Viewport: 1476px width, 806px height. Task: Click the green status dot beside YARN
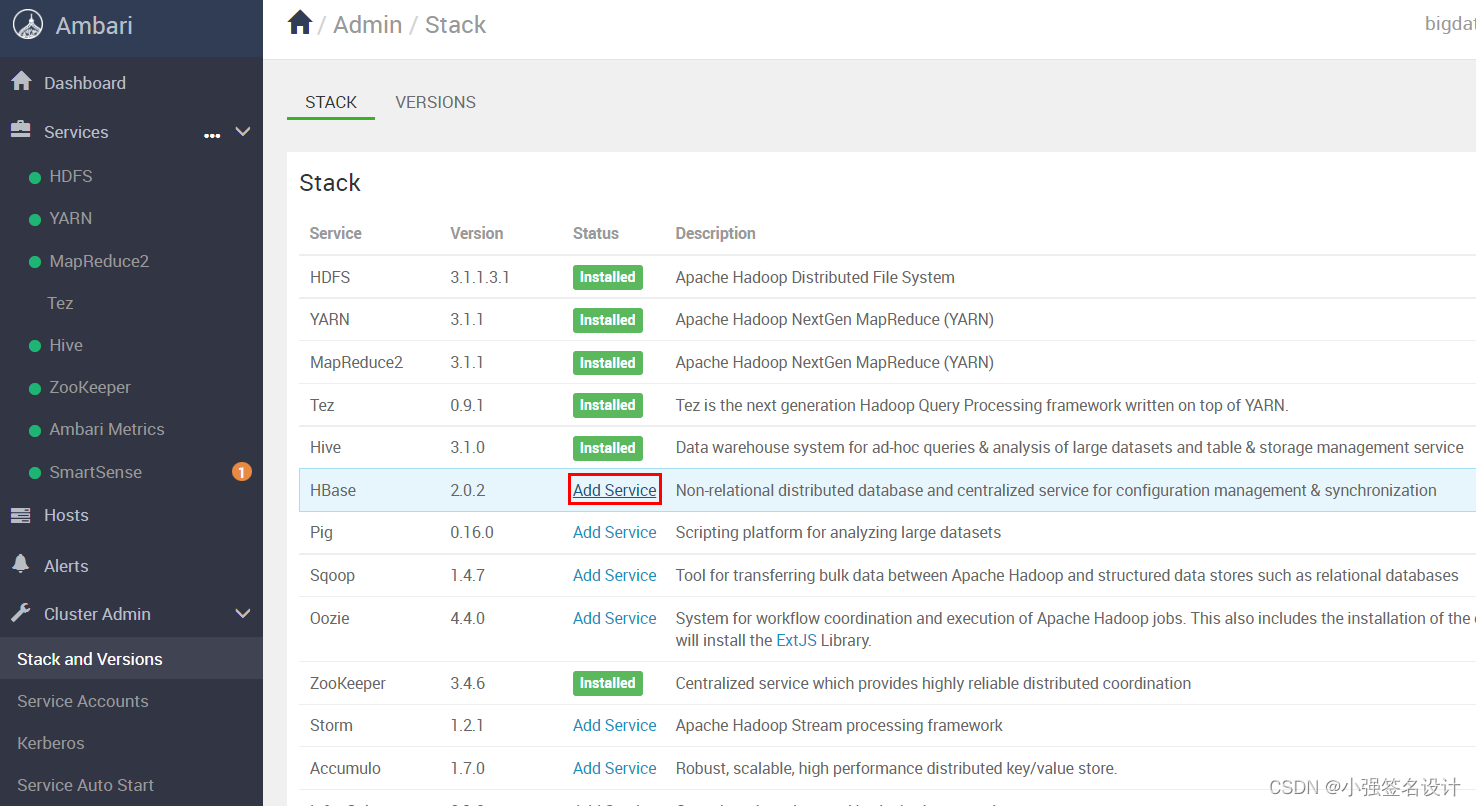(36, 219)
